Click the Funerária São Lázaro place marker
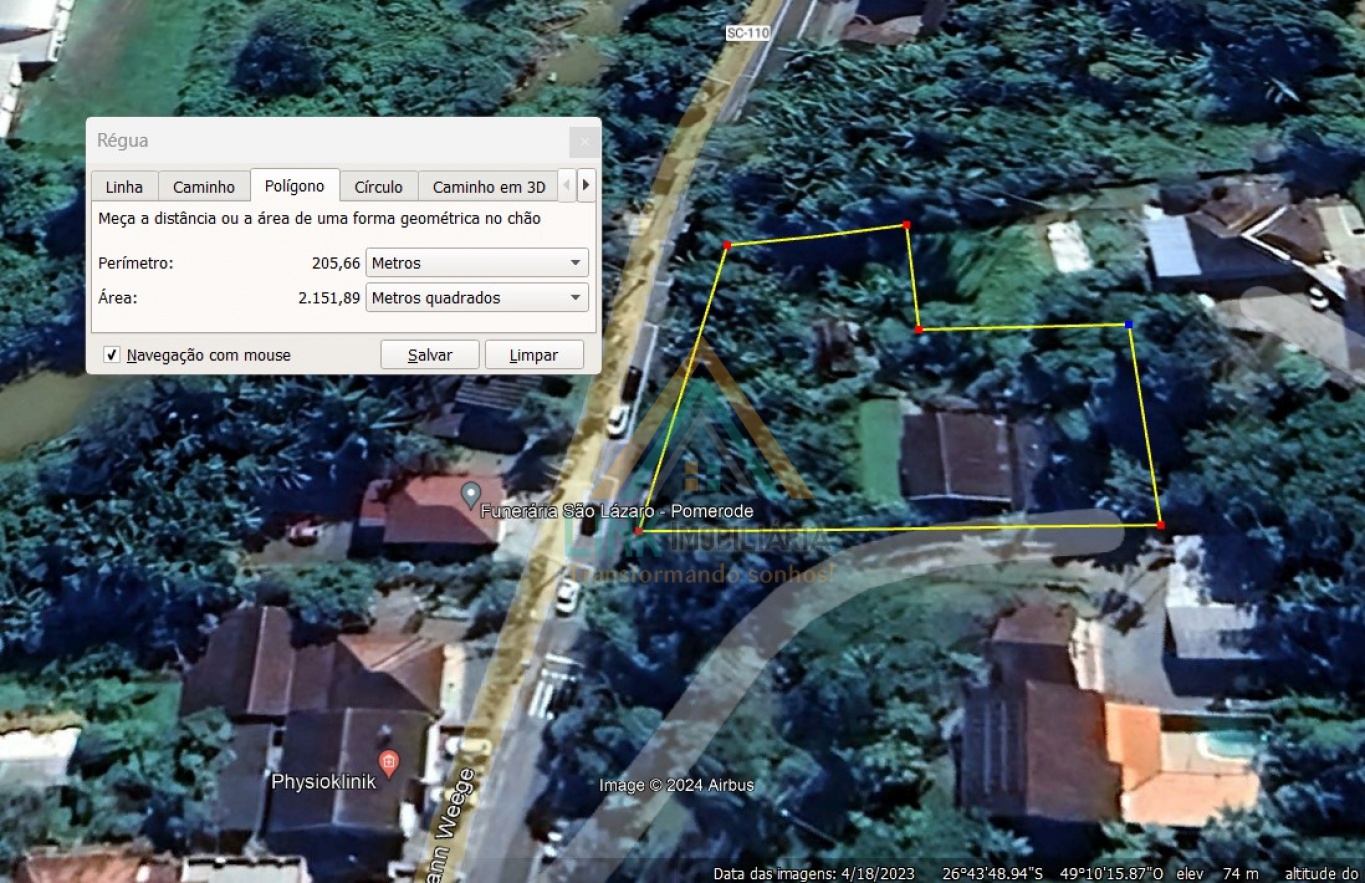 pos(470,494)
